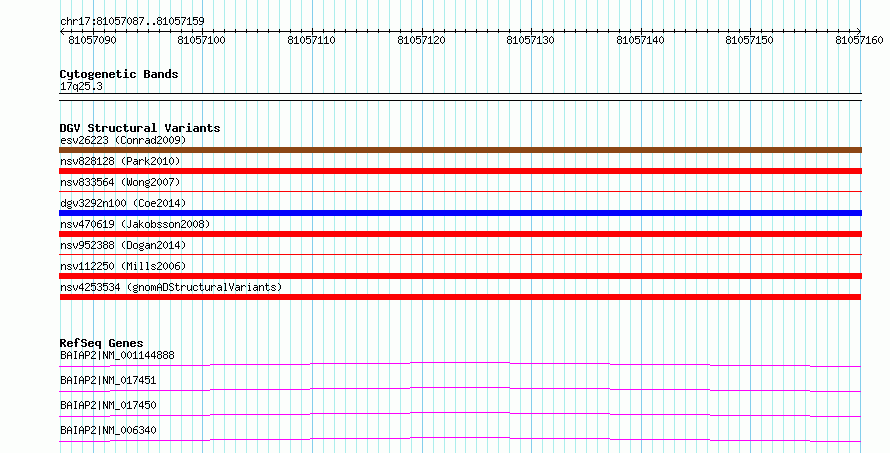Click ruler position 81057130
The height and width of the screenshot is (453, 890).
tap(530, 40)
